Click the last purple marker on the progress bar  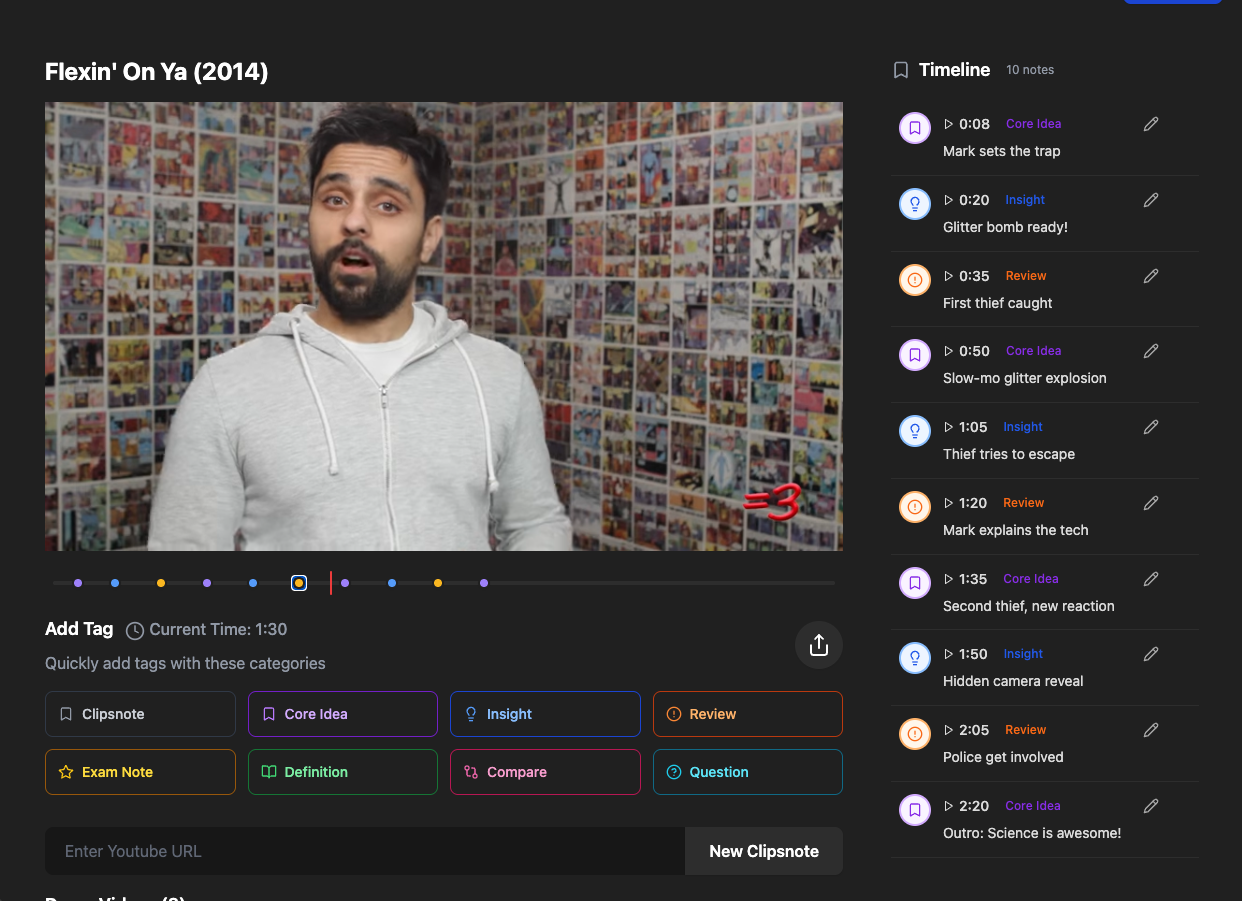(x=484, y=583)
